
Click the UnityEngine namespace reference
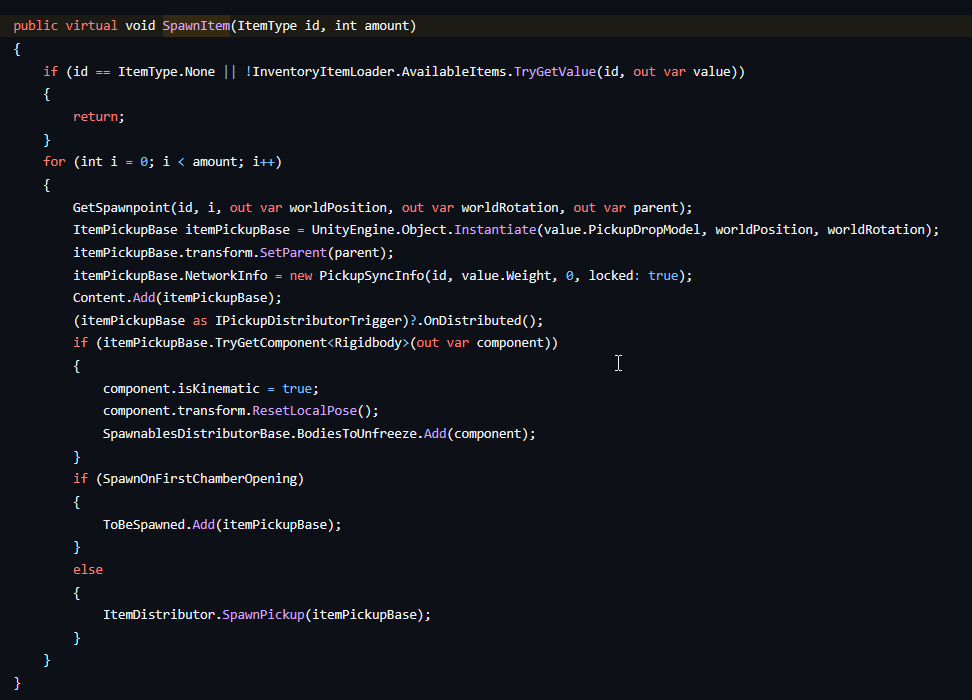point(353,230)
